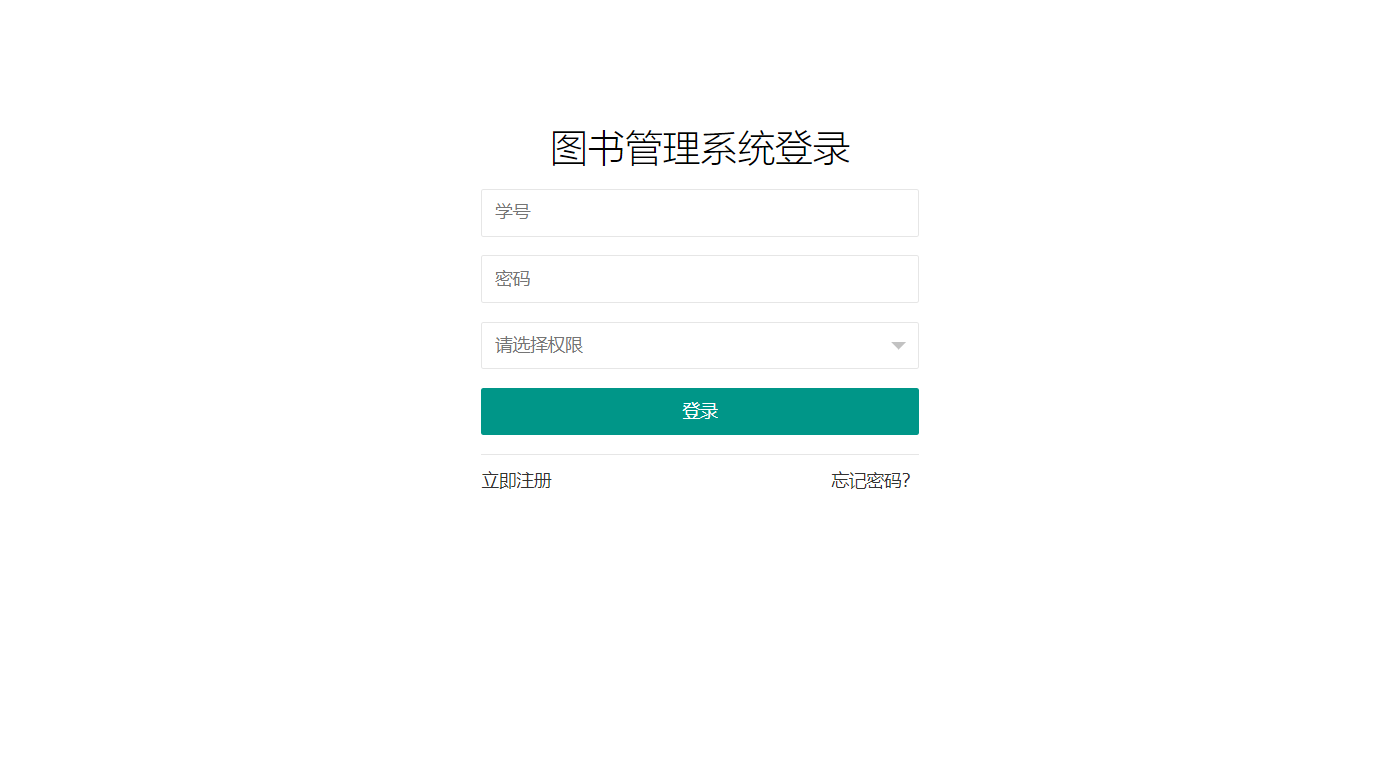Focus the 学号 student ID field

pos(700,213)
